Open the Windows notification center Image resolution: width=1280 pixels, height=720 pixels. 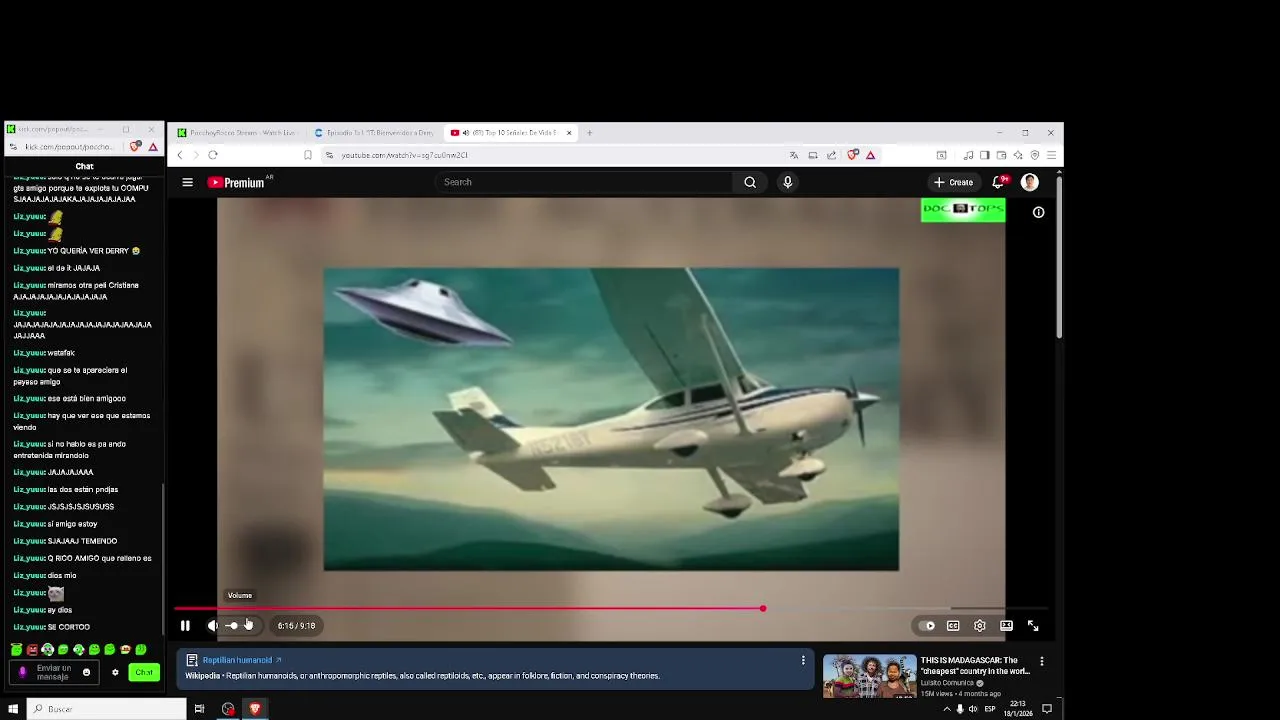click(1047, 709)
